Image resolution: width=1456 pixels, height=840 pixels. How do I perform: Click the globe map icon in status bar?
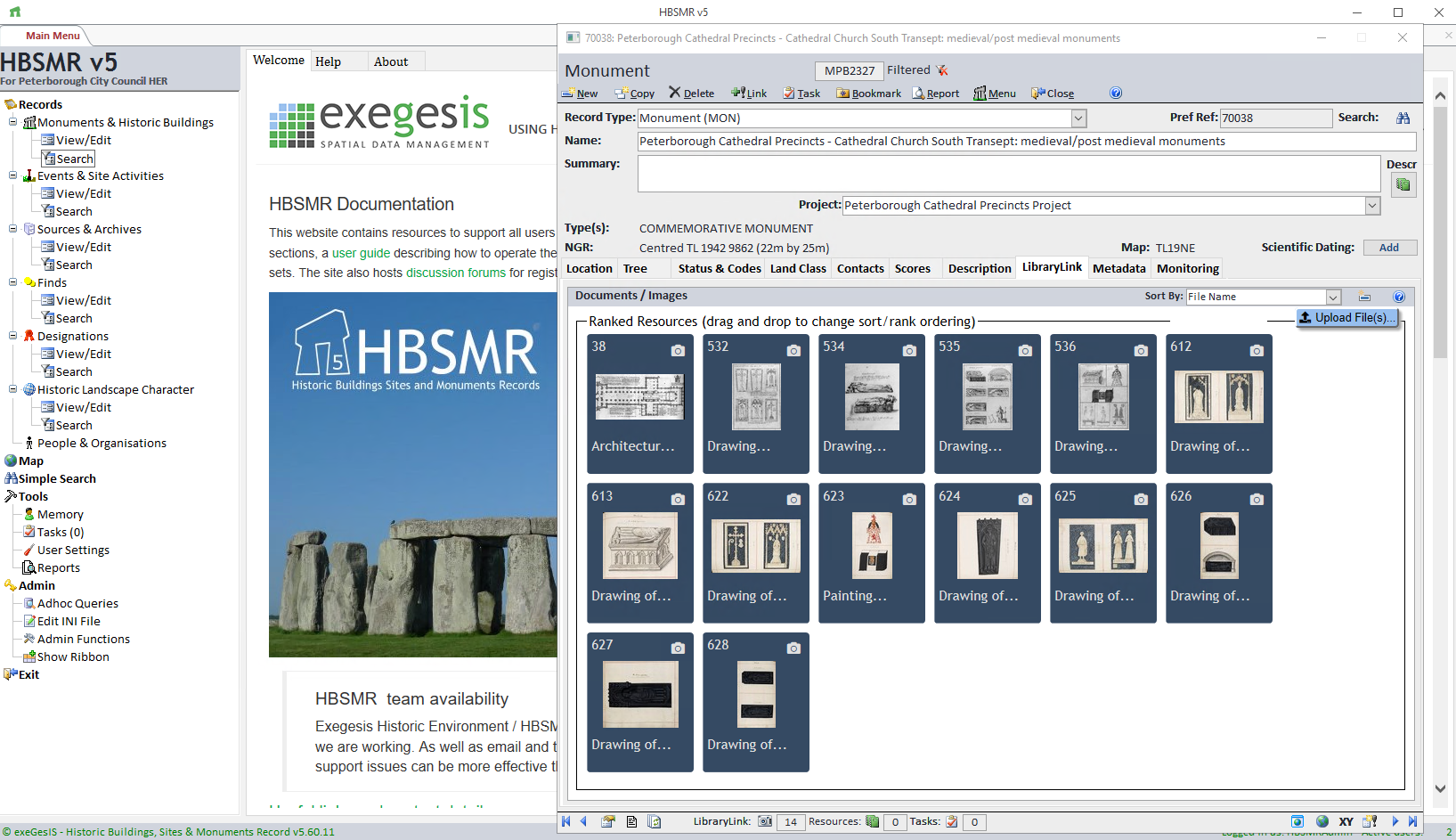click(x=1322, y=821)
